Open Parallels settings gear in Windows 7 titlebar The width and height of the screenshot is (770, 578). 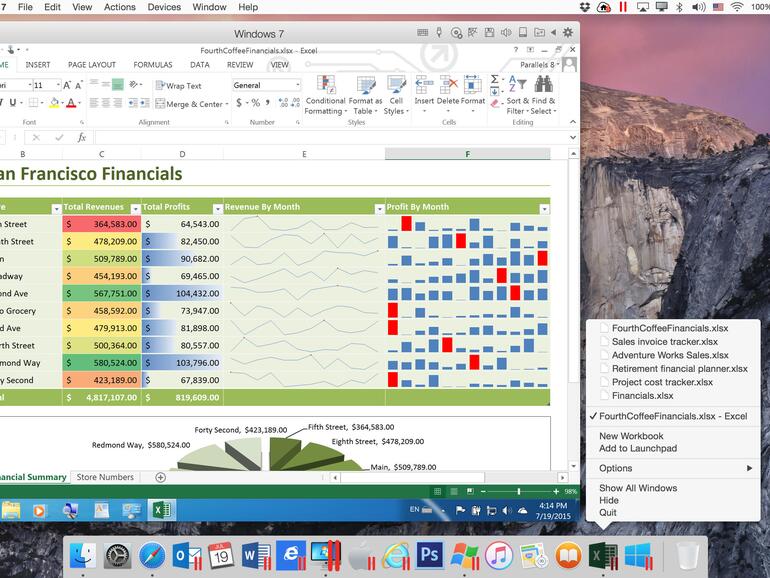(x=568, y=33)
